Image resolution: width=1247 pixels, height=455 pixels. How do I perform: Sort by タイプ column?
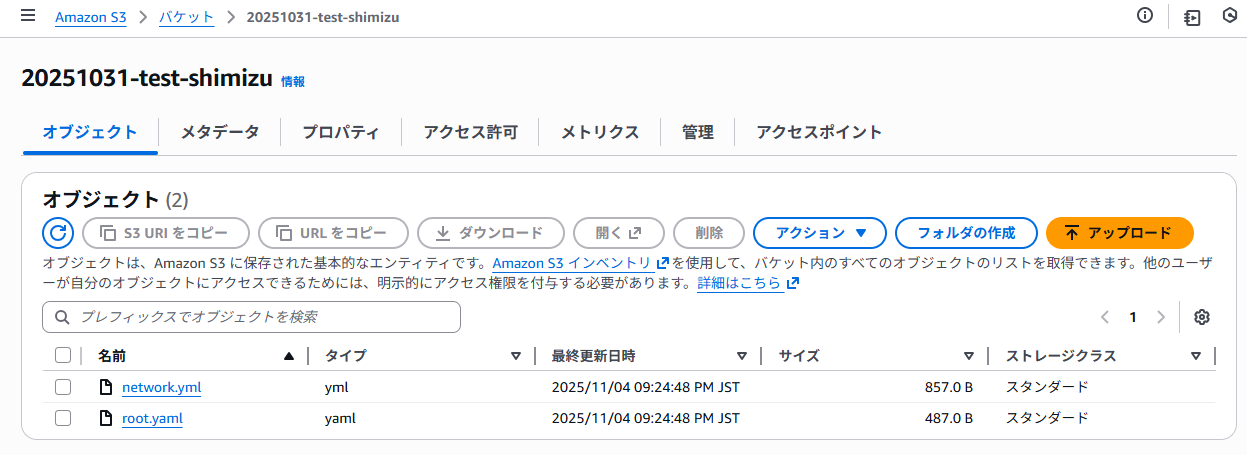(516, 356)
